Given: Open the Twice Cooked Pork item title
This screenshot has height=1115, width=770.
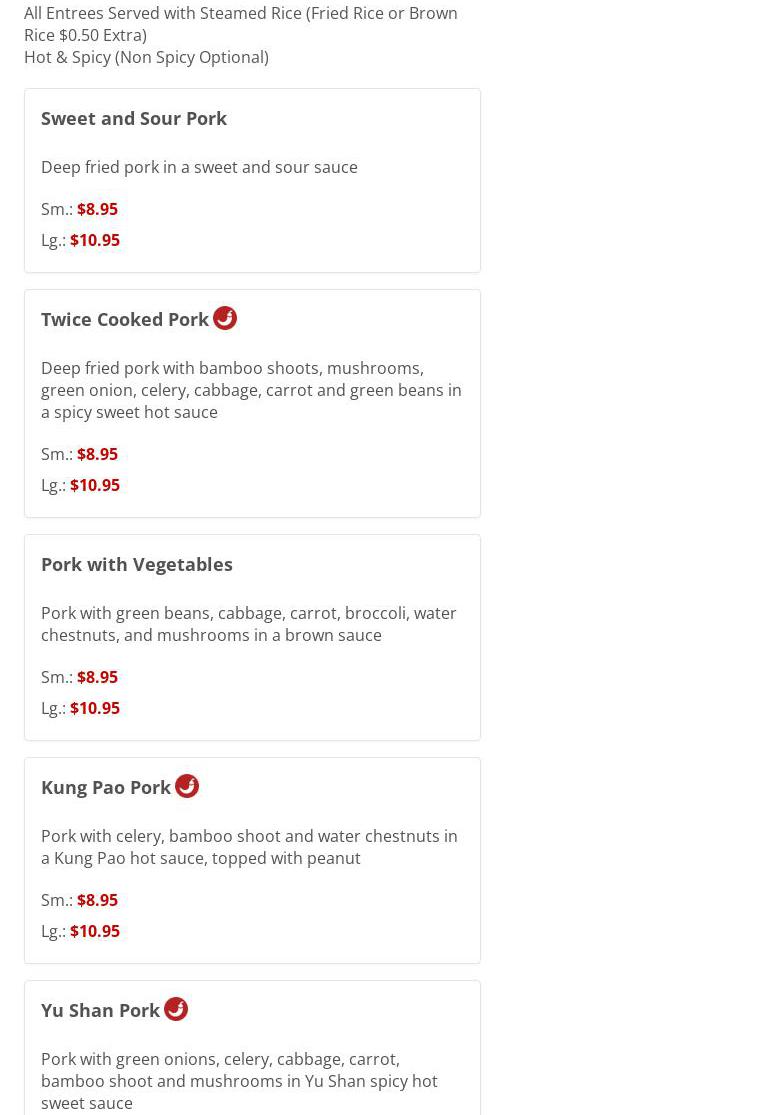Looking at the screenshot, I should 125,320.
